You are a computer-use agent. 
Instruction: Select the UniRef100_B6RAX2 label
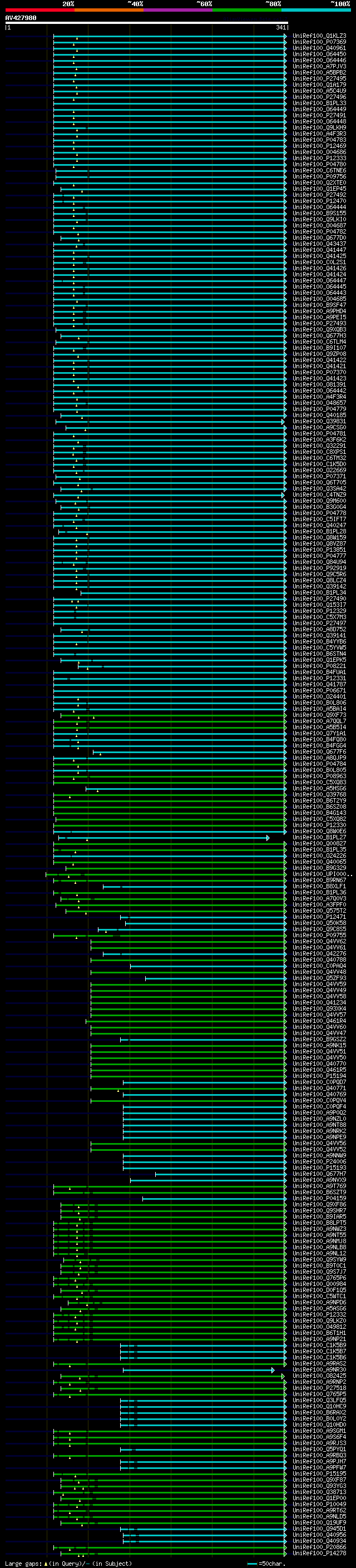coord(319,1412)
